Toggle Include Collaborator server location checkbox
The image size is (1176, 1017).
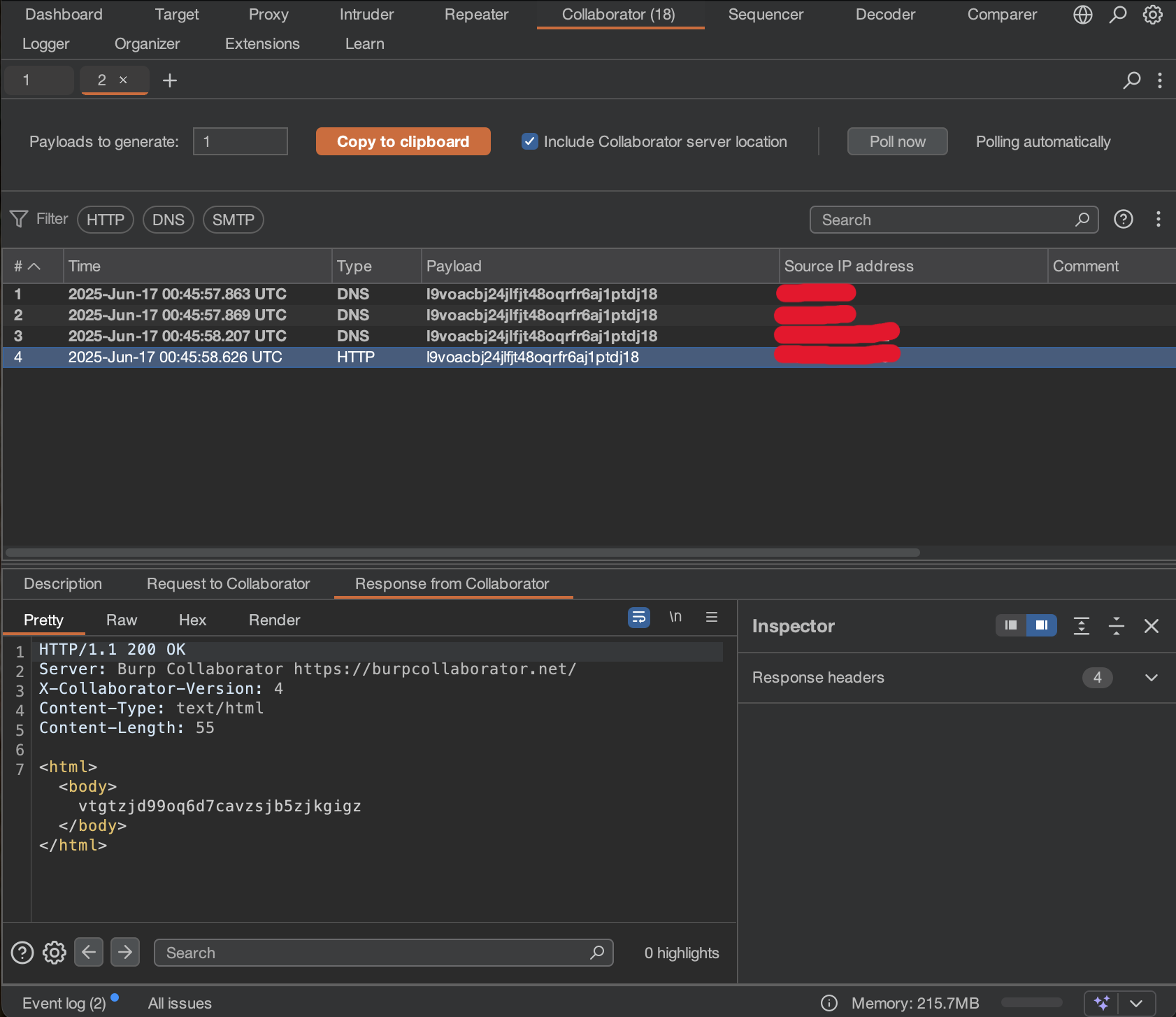[x=530, y=141]
